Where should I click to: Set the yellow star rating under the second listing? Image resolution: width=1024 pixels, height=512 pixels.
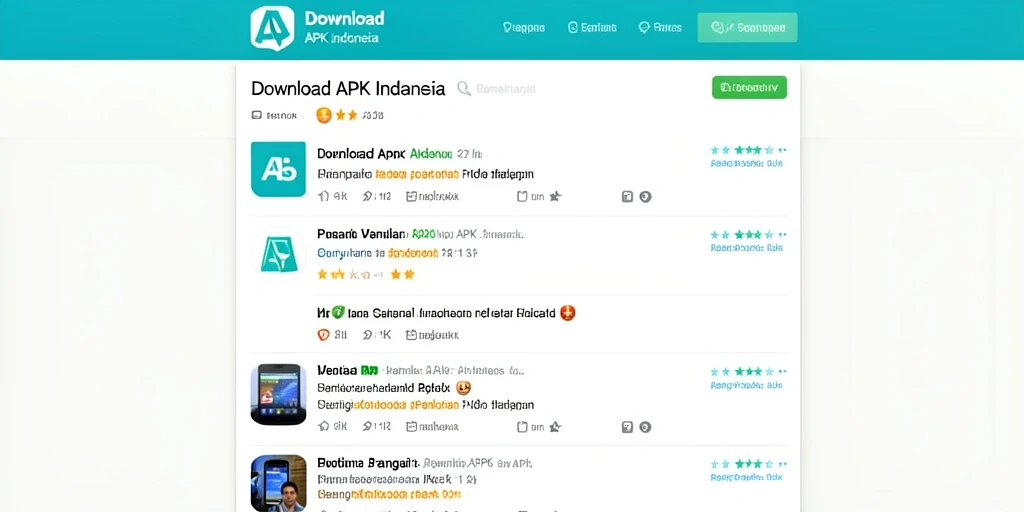point(366,274)
